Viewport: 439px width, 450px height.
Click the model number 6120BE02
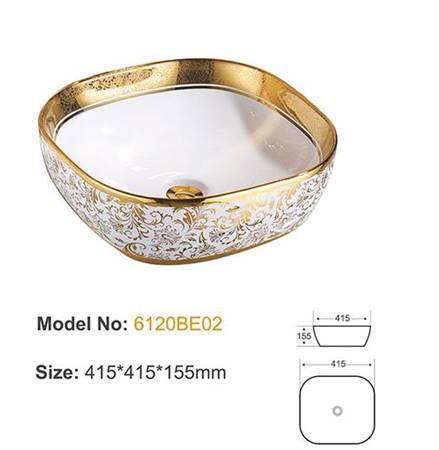[178, 323]
